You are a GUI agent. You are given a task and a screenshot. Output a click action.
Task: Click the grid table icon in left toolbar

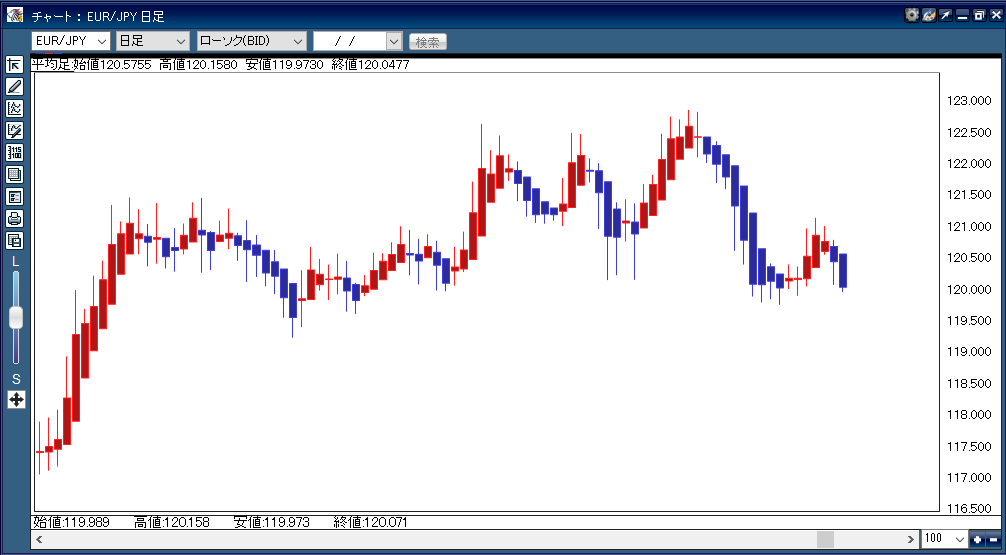click(x=15, y=175)
